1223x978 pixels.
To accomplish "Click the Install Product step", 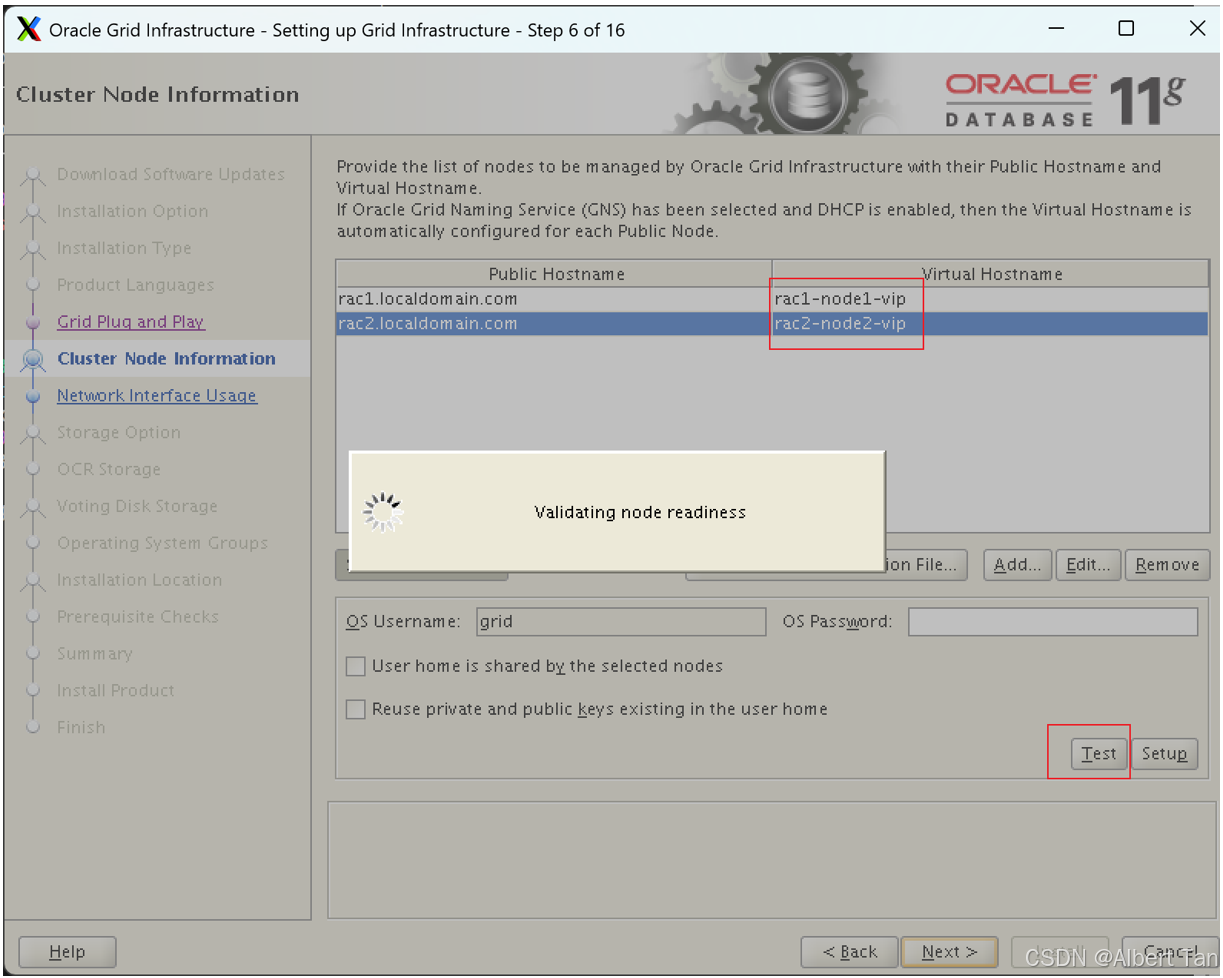I will (x=116, y=691).
